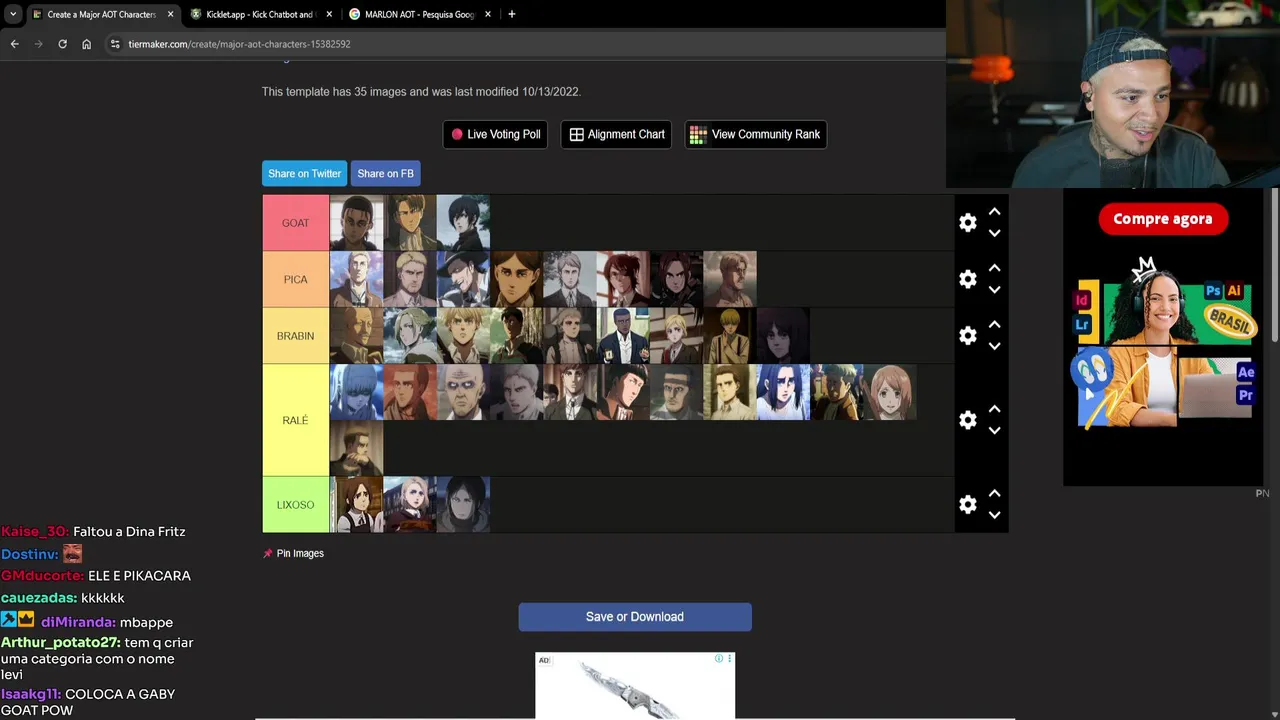Open settings gear for LIXOSO tier
Screen dimensions: 1280x720
(967, 504)
